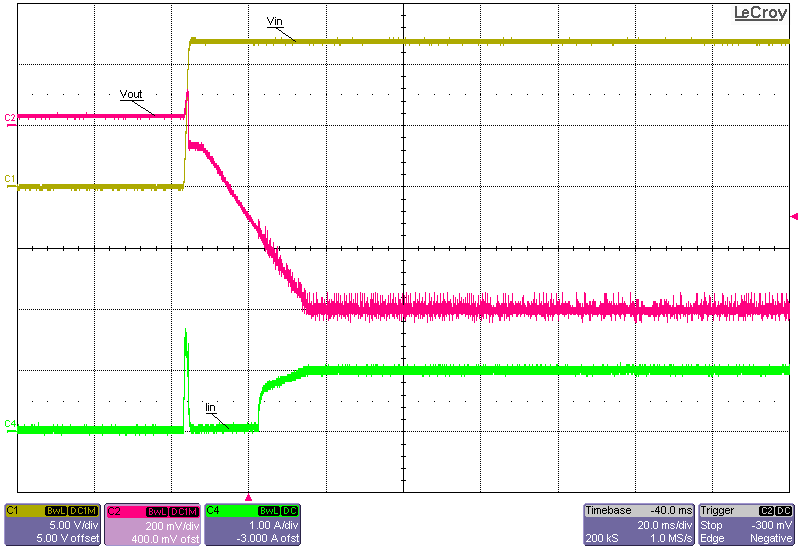Click the C1 ground level marker

10,180
